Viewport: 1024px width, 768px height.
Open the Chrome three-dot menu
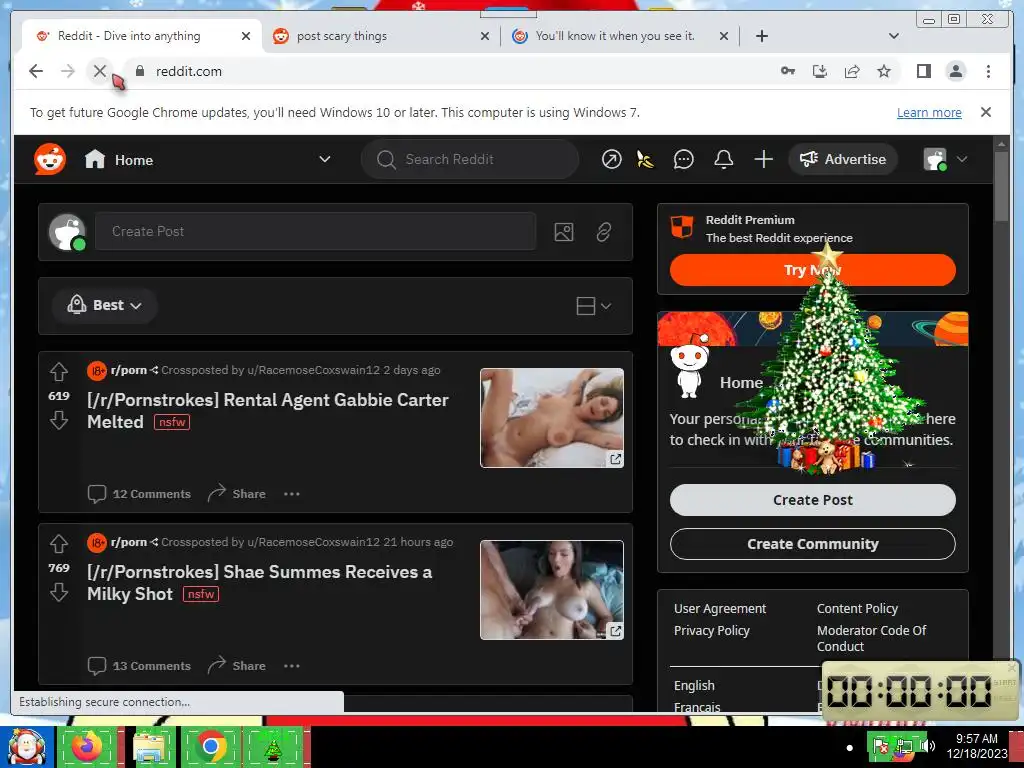(x=988, y=71)
